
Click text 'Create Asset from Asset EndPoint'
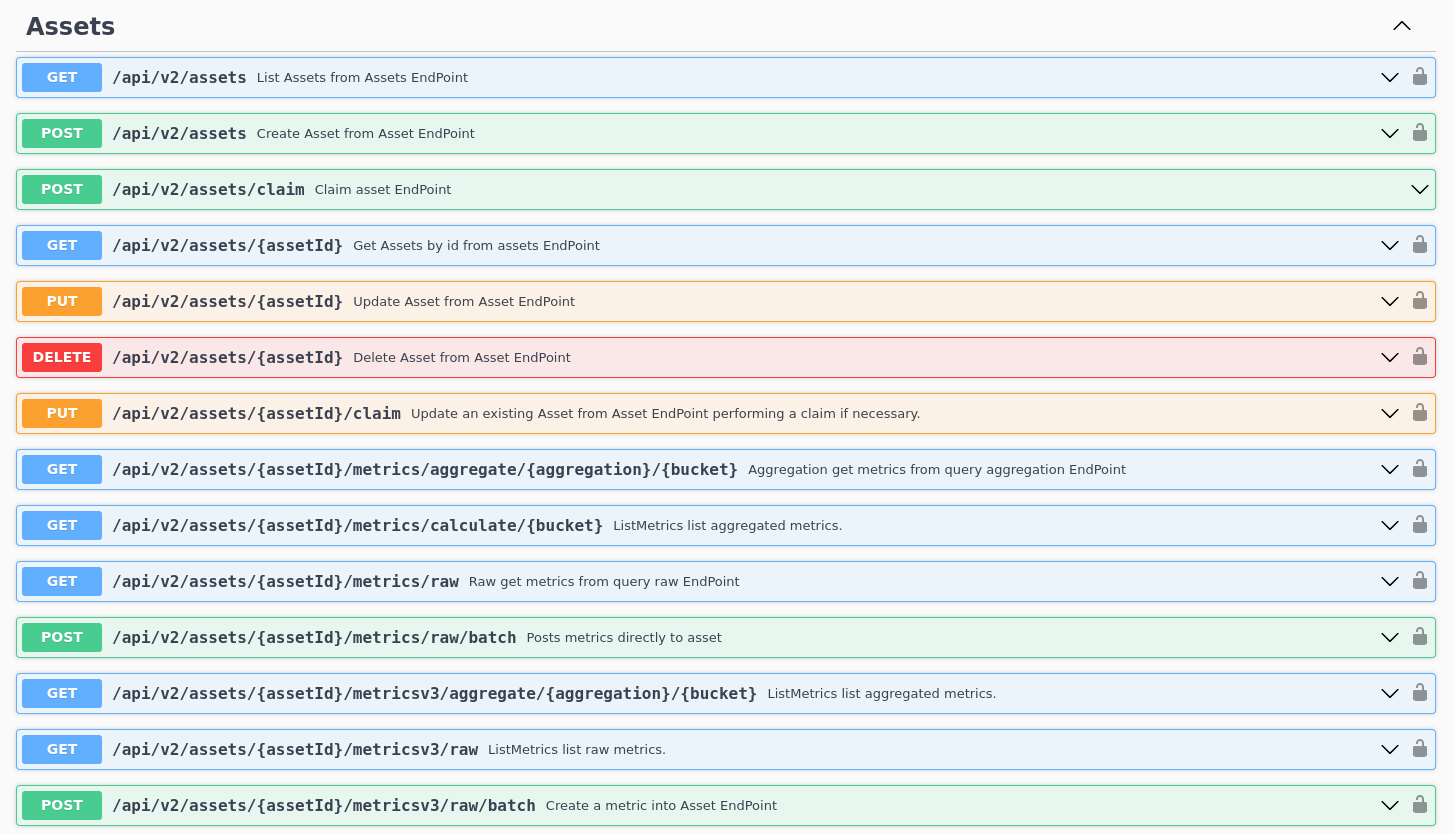tap(366, 133)
